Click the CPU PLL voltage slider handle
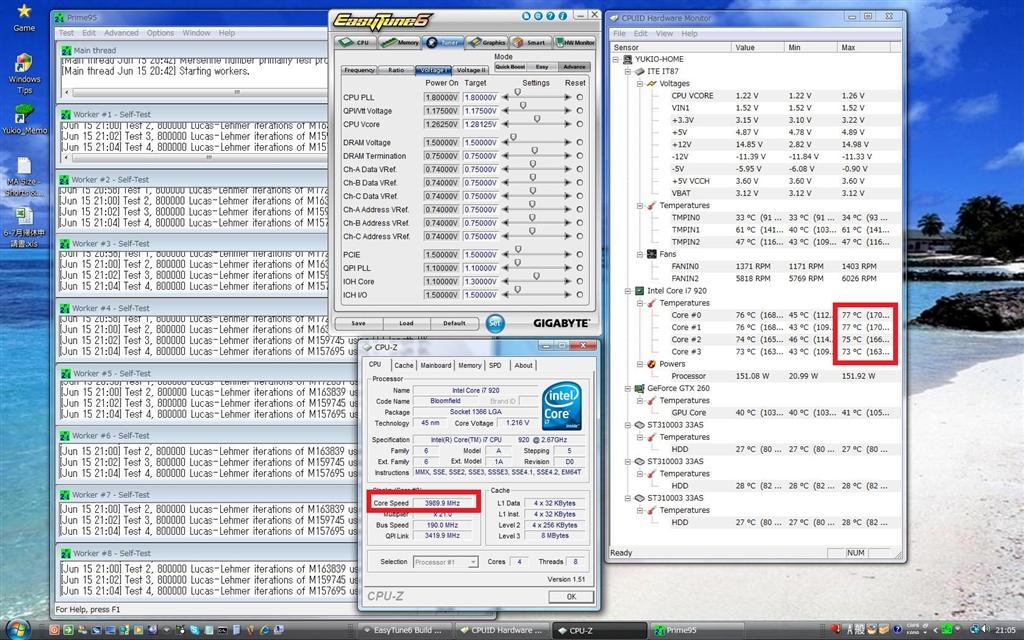The image size is (1024, 640). tap(517, 93)
